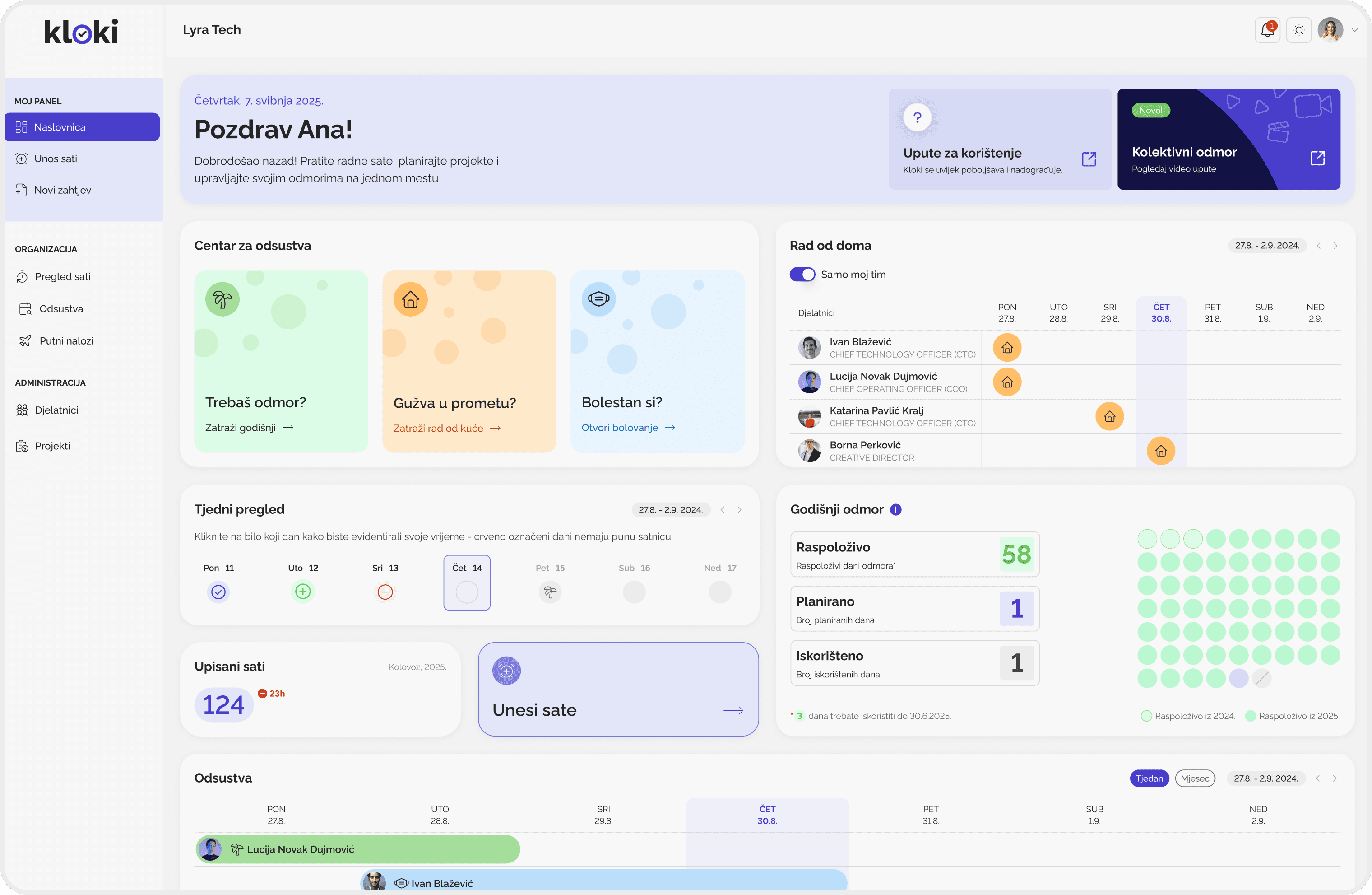This screenshot has height=895, width=1372.
Task: Click the red minus toggle on Sri 13
Action: click(385, 592)
